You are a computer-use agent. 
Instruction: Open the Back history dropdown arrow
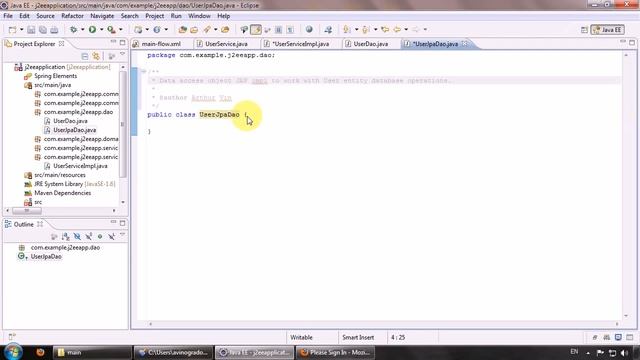[406, 29]
